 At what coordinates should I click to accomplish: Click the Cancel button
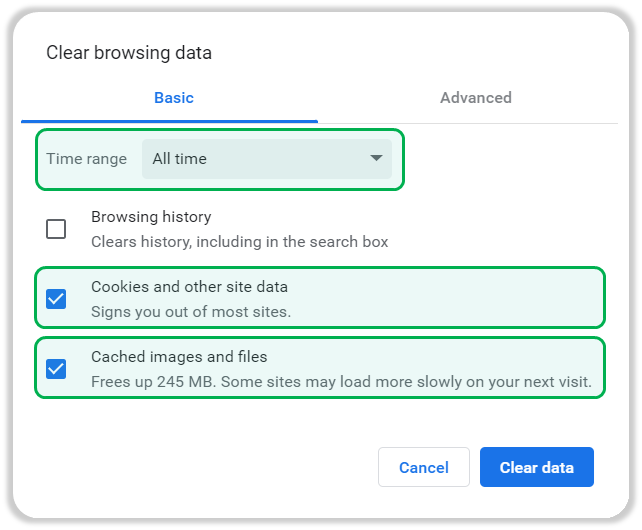tap(424, 467)
